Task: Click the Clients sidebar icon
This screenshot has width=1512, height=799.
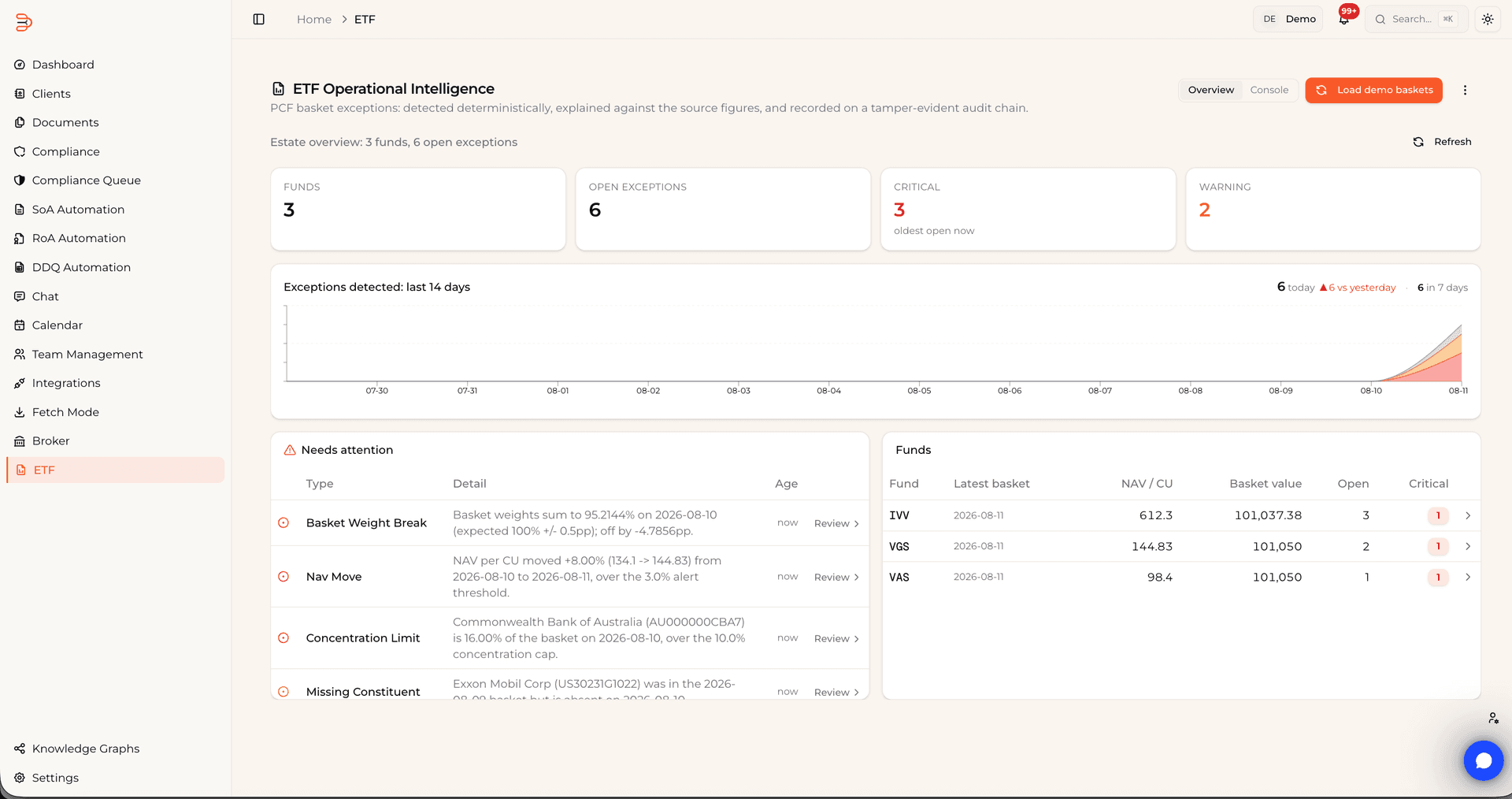Action: point(20,94)
